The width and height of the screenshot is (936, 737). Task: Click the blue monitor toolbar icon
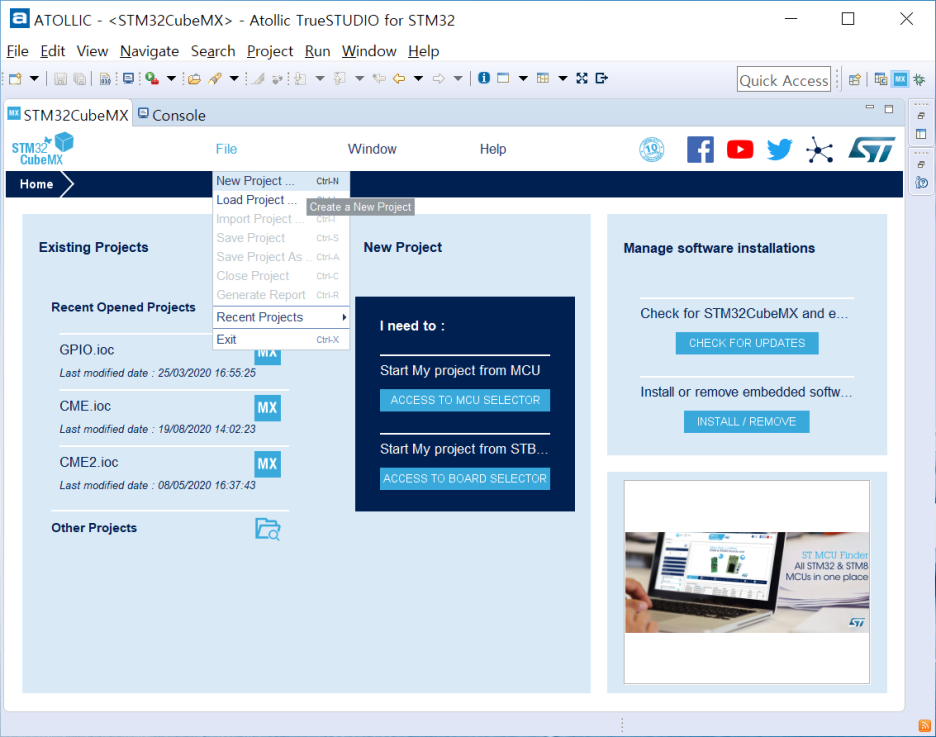point(128,78)
